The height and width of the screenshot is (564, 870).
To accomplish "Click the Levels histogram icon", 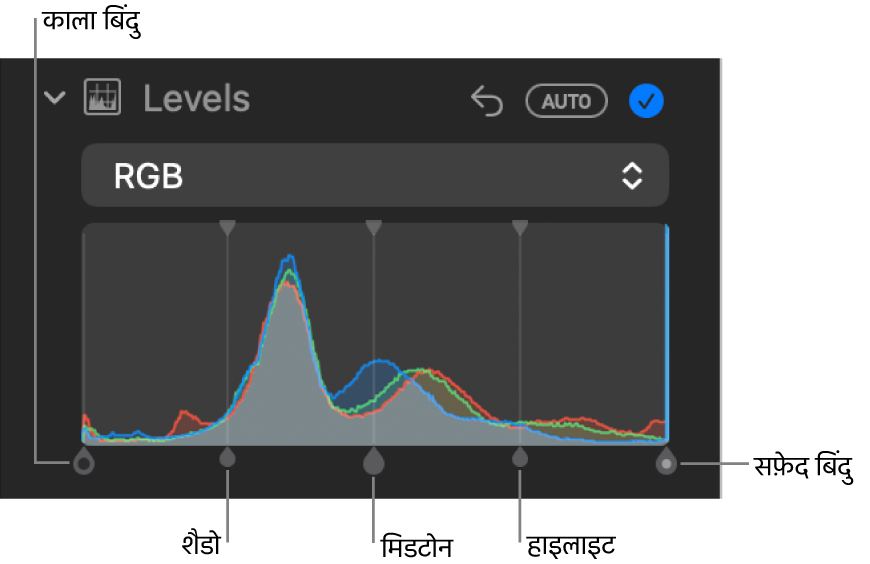I will [102, 98].
